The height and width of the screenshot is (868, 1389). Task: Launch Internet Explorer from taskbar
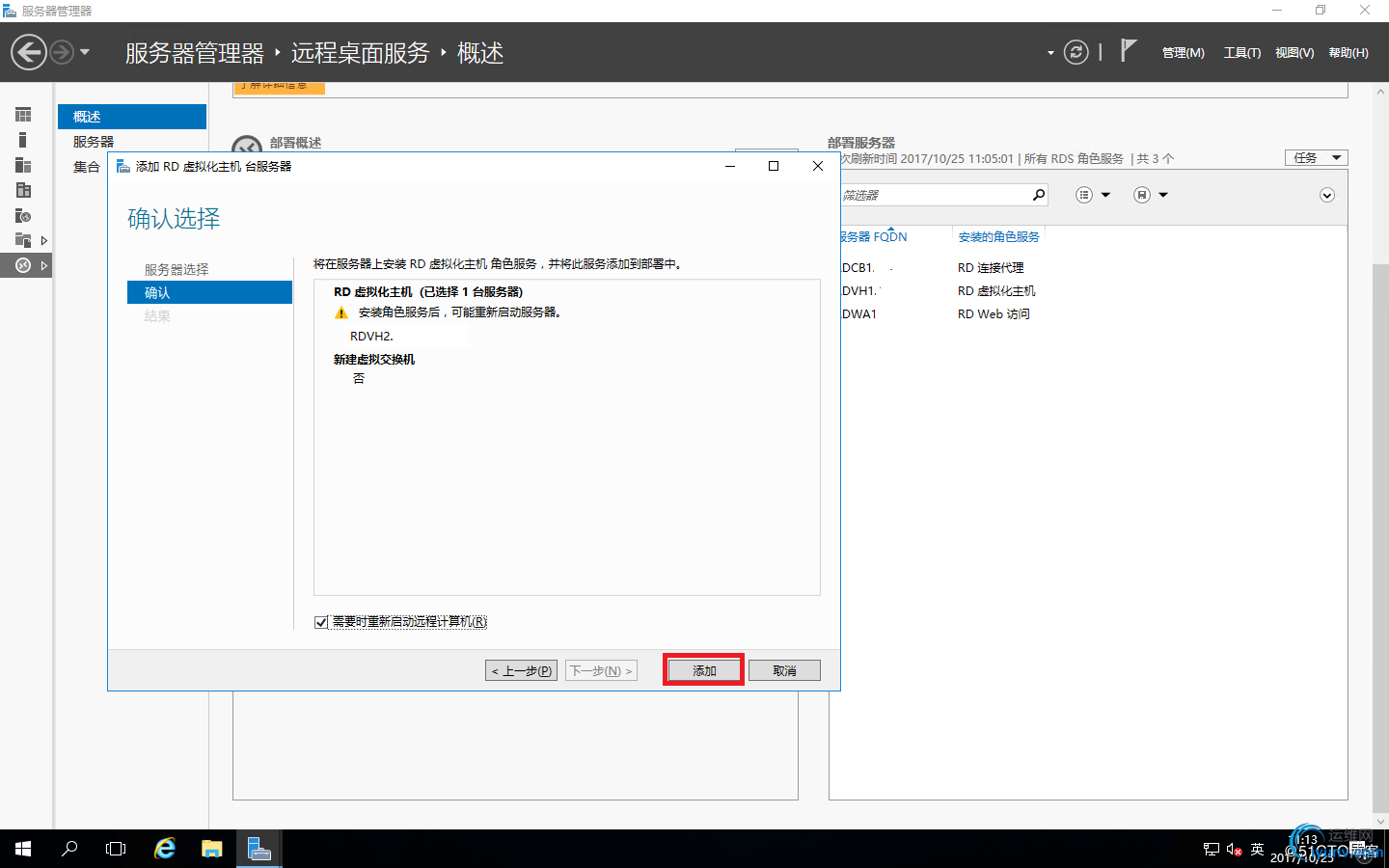click(165, 849)
